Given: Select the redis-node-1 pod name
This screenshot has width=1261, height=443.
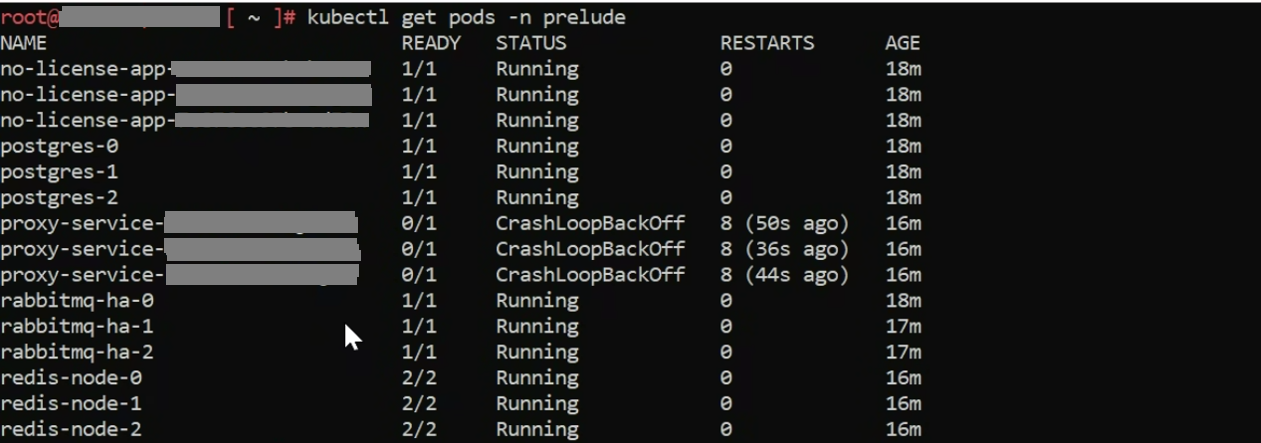Looking at the screenshot, I should (x=71, y=404).
